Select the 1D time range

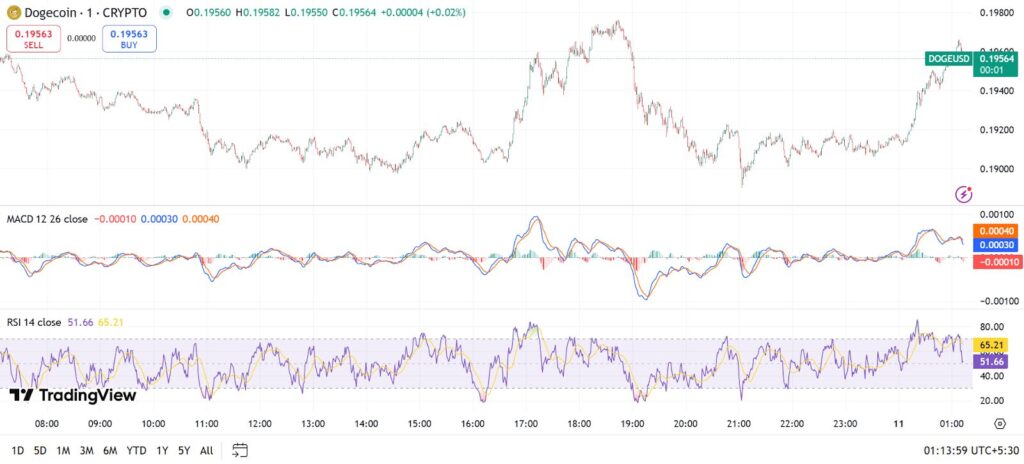point(19,451)
